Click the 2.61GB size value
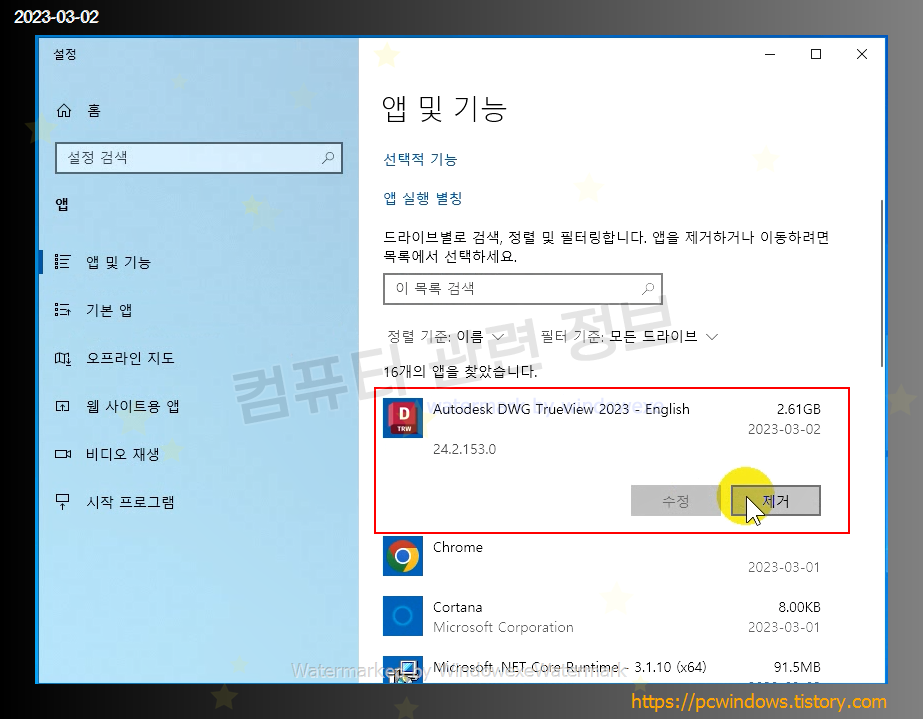The height and width of the screenshot is (719, 923). pyautogui.click(x=798, y=409)
